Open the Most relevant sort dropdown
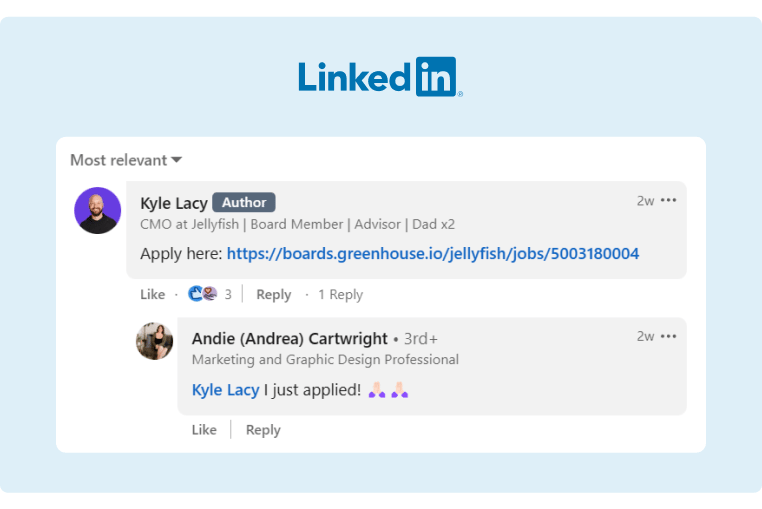The width and height of the screenshot is (762, 509). point(126,160)
